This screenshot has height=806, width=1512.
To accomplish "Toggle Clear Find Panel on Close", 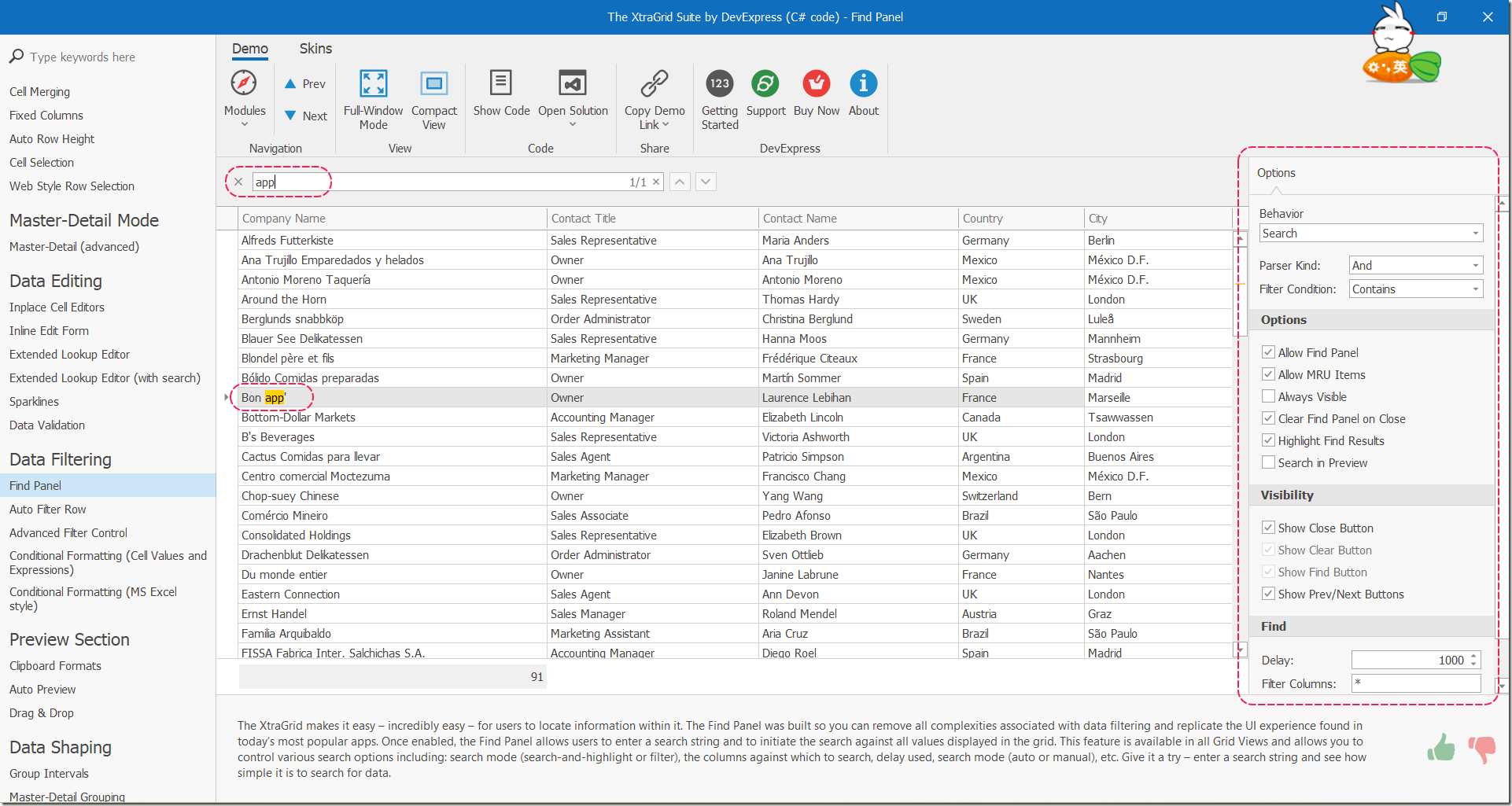I will [x=1268, y=418].
